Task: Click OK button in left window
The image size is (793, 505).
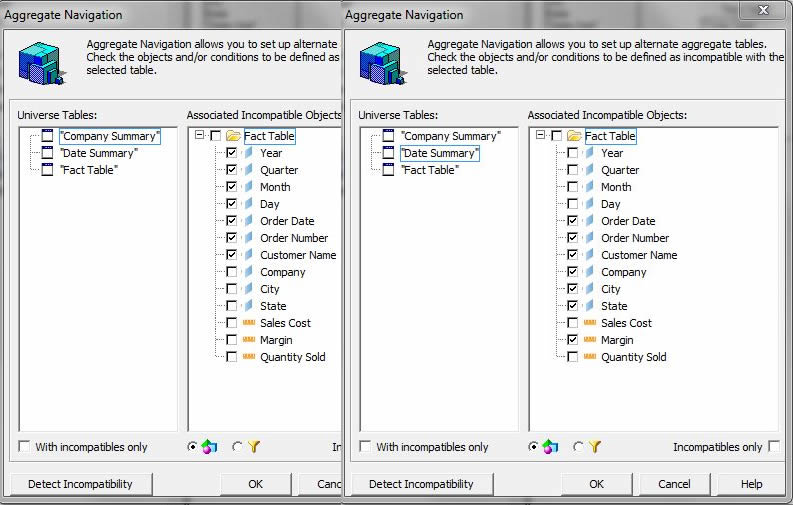Action: [x=256, y=484]
